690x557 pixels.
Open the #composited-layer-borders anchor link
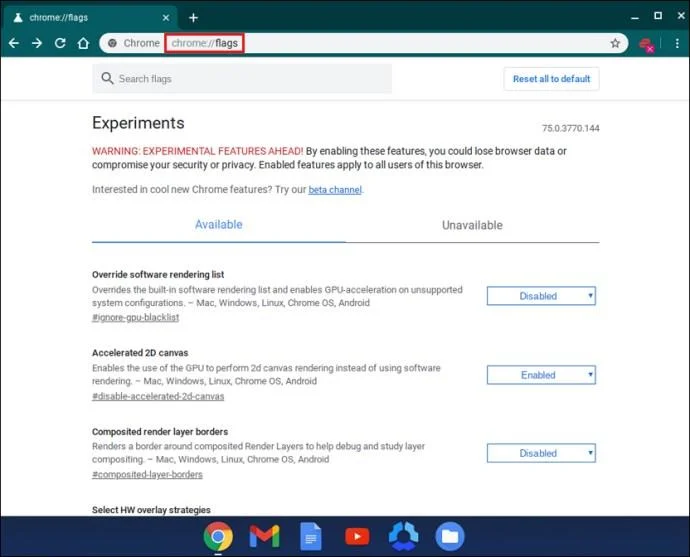(147, 474)
